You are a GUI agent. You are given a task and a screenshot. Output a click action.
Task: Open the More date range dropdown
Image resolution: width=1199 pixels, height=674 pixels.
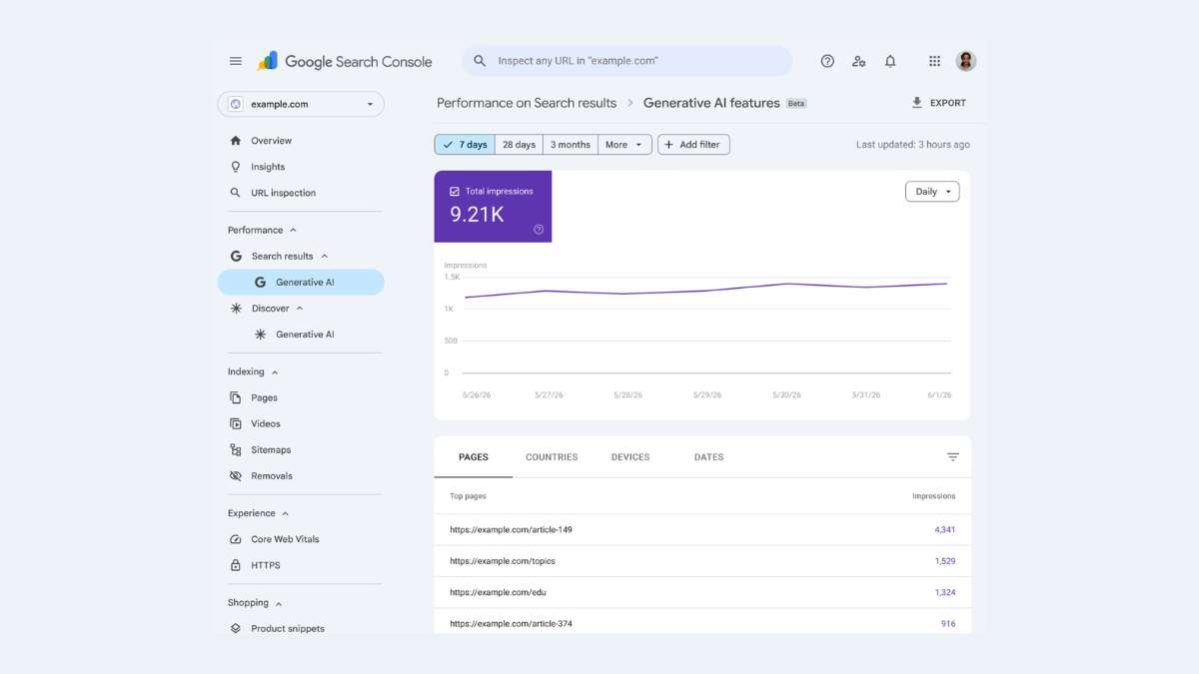point(624,145)
